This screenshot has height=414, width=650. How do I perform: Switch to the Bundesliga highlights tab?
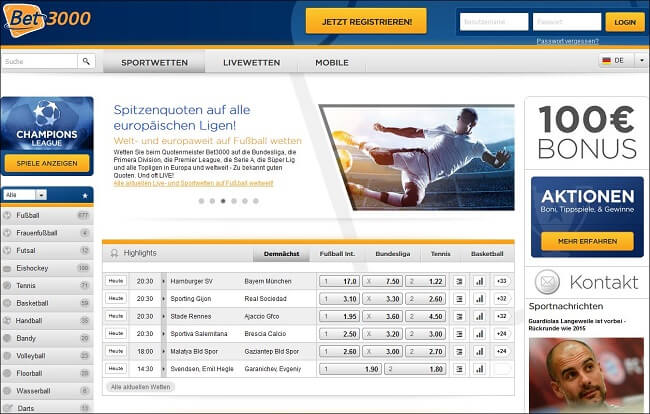coord(393,254)
